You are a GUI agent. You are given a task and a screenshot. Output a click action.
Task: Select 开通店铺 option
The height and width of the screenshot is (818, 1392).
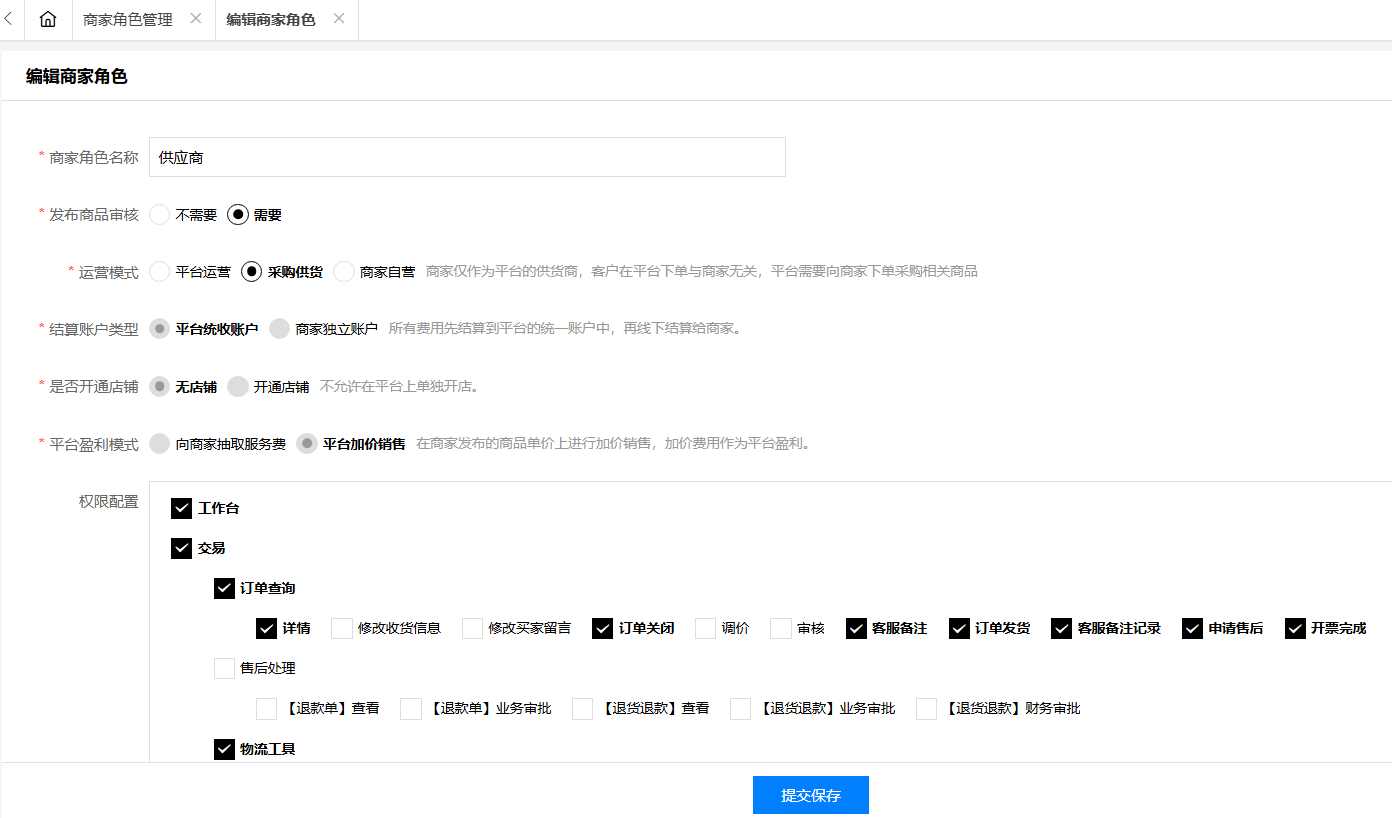coord(238,387)
